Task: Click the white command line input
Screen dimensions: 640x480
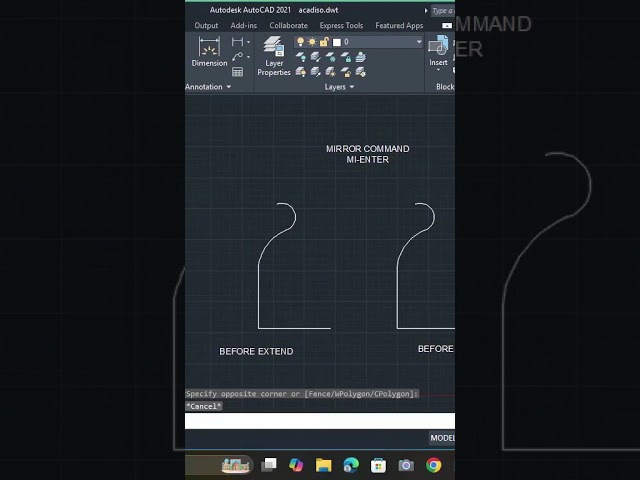Action: (x=320, y=421)
